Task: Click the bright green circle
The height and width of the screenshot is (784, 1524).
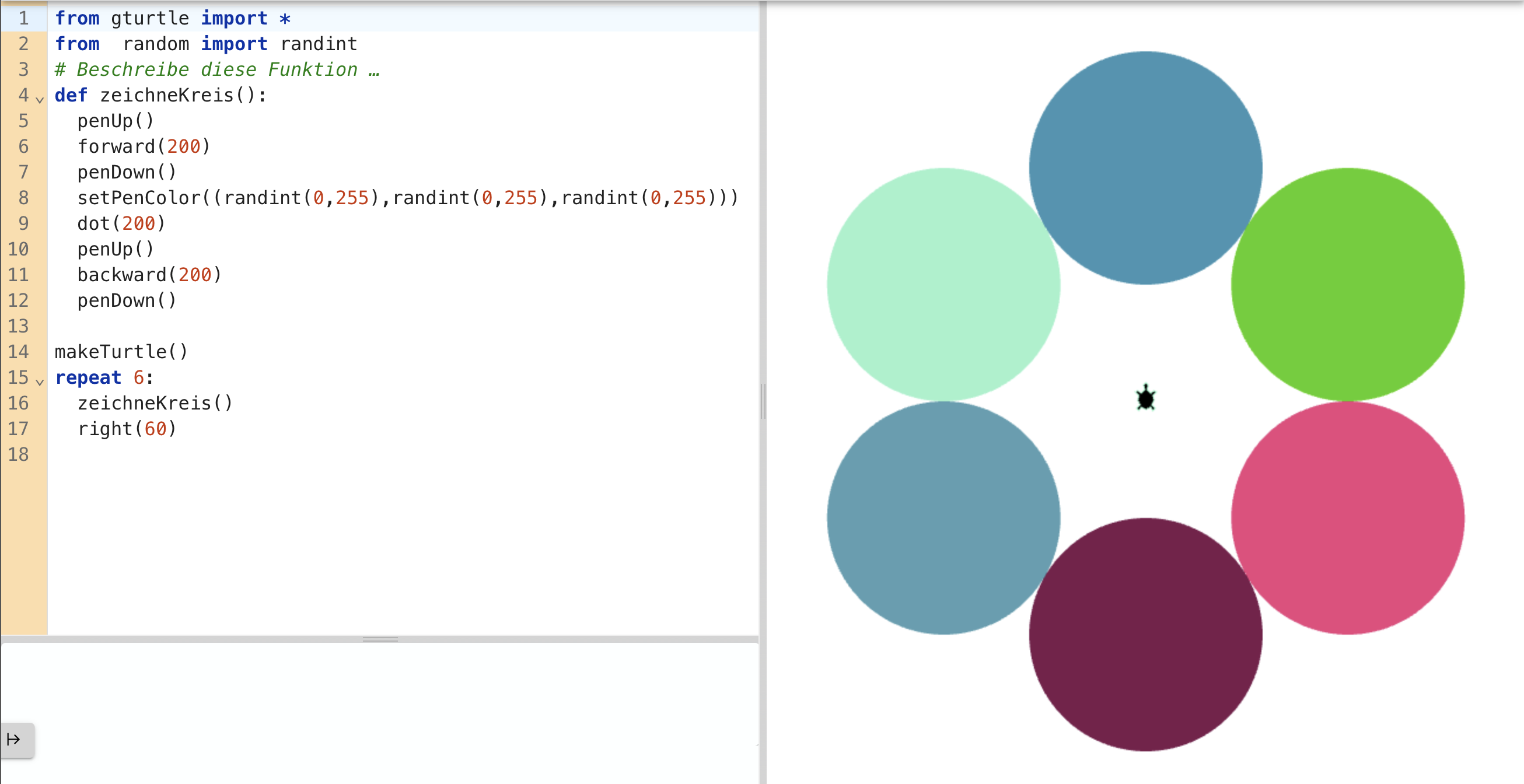Action: pos(1347,284)
